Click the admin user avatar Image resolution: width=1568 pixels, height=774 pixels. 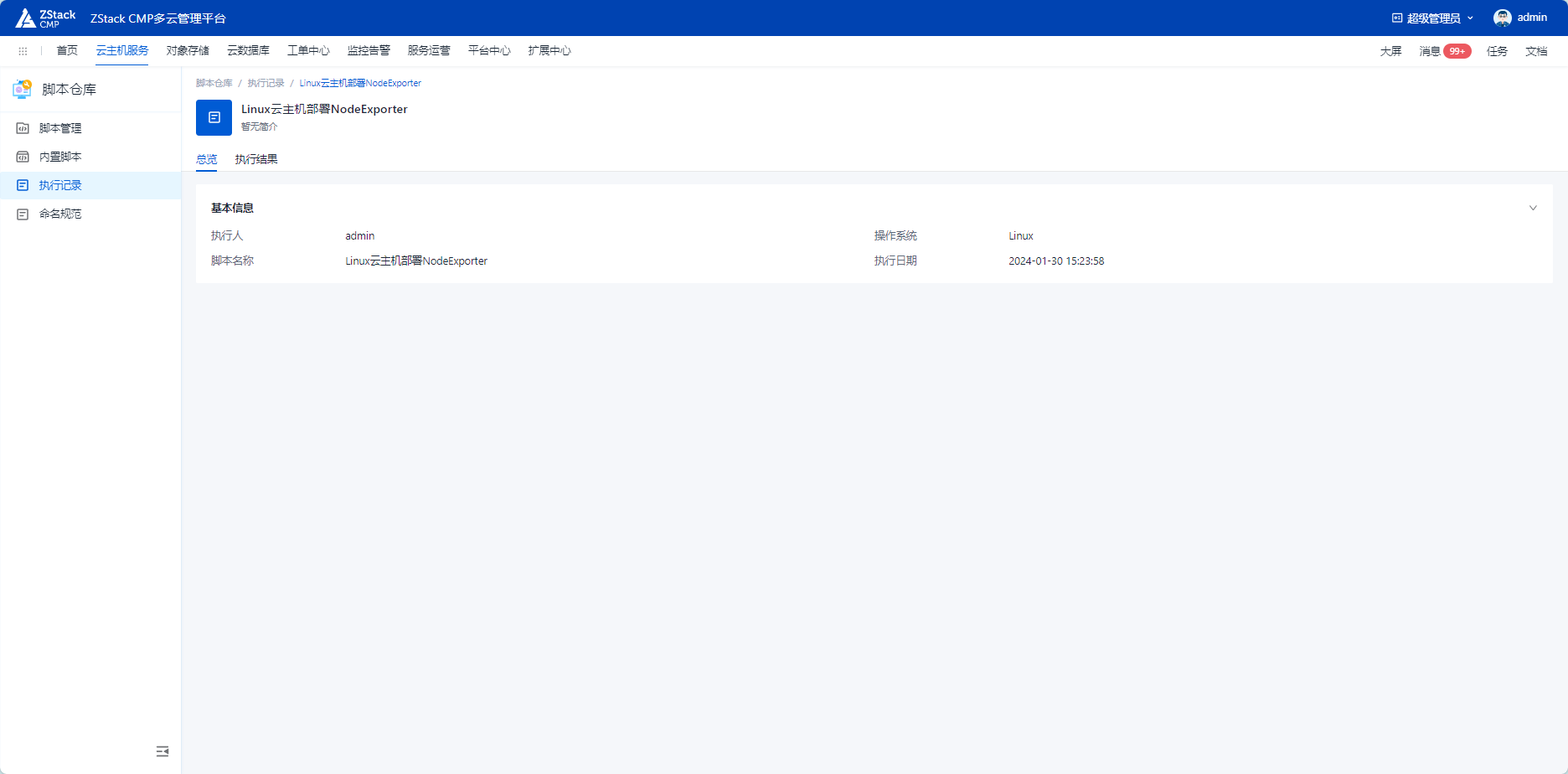coord(1502,18)
